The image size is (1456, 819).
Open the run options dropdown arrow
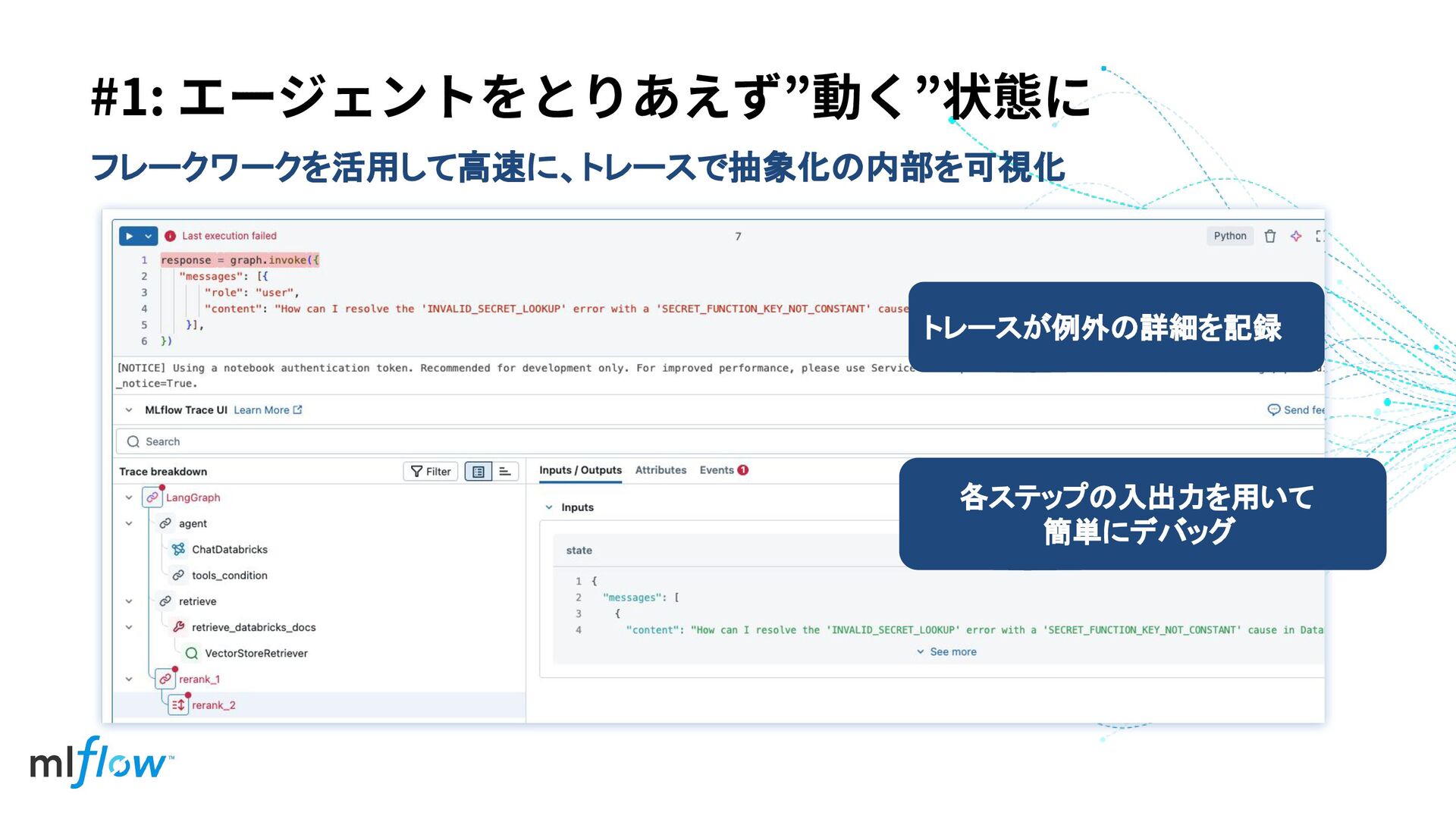(149, 236)
